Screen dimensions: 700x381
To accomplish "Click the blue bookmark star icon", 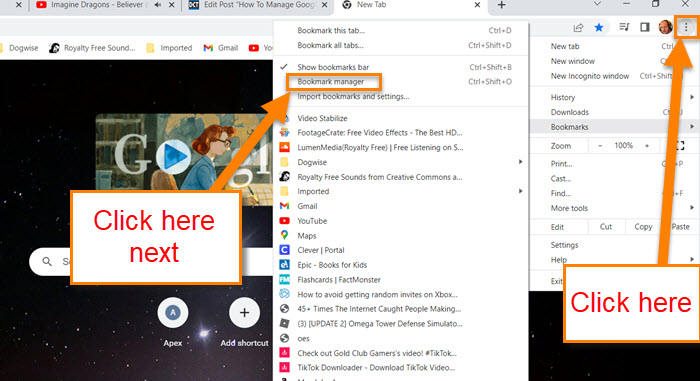I will tap(599, 28).
